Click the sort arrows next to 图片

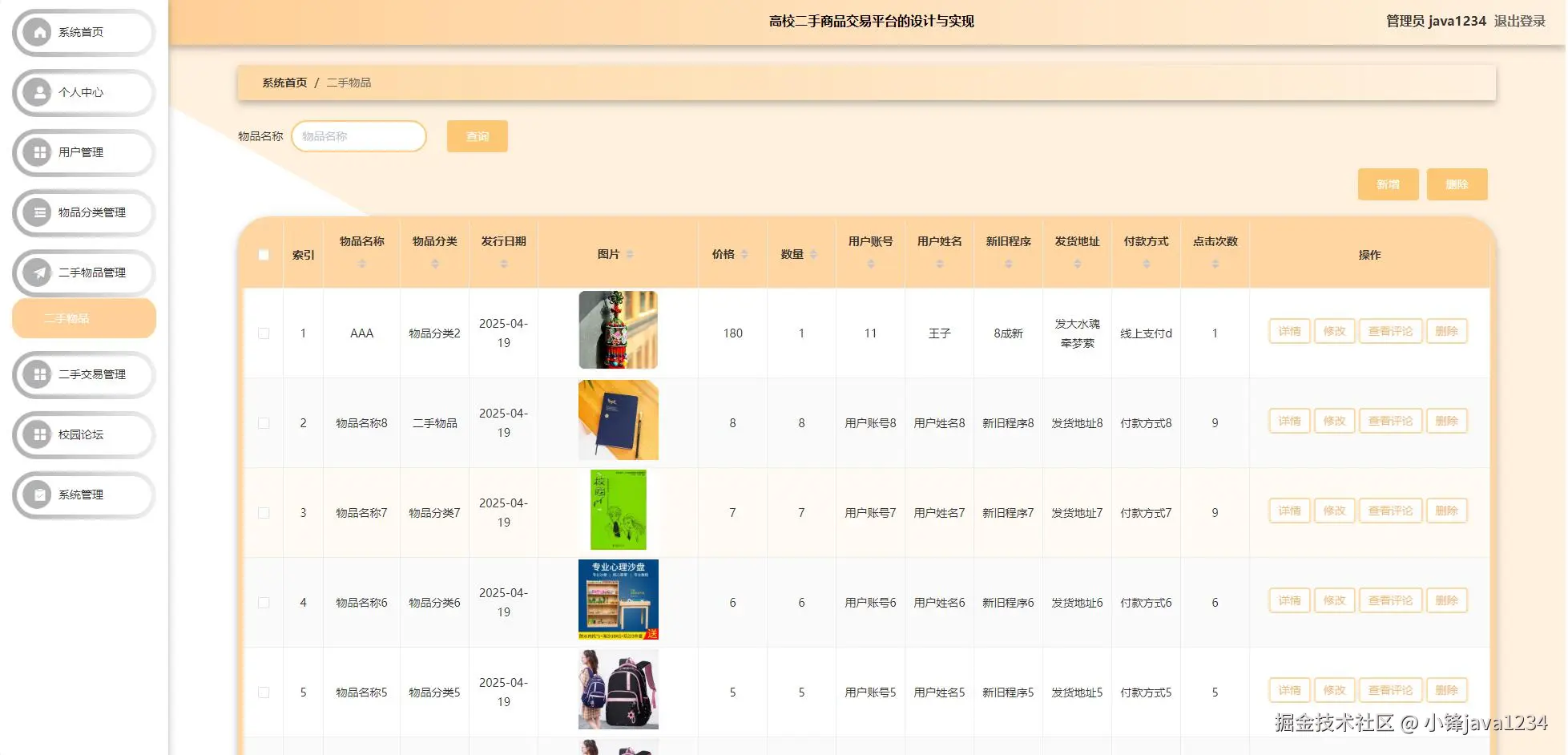[x=630, y=254]
